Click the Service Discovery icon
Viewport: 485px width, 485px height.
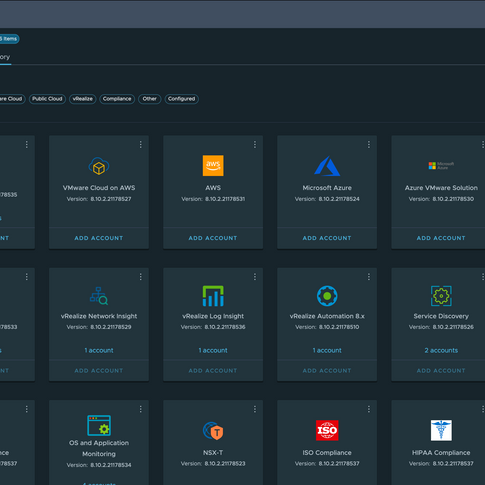pyautogui.click(x=441, y=296)
